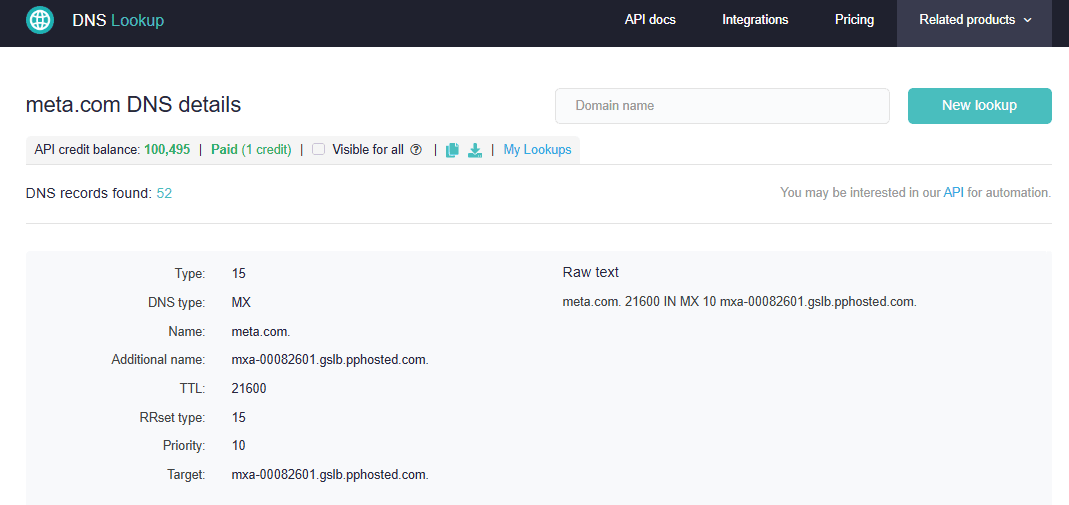Click the DNS Lookup site title
1069x505 pixels.
tap(118, 20)
